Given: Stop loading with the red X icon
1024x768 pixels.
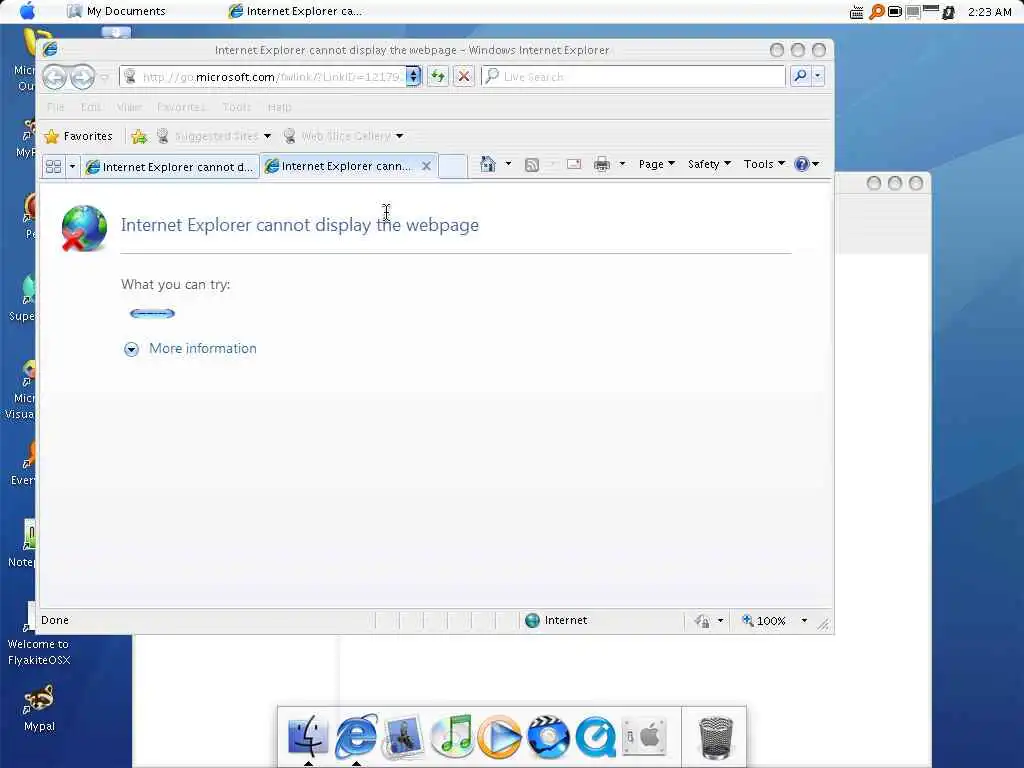Looking at the screenshot, I should [464, 76].
